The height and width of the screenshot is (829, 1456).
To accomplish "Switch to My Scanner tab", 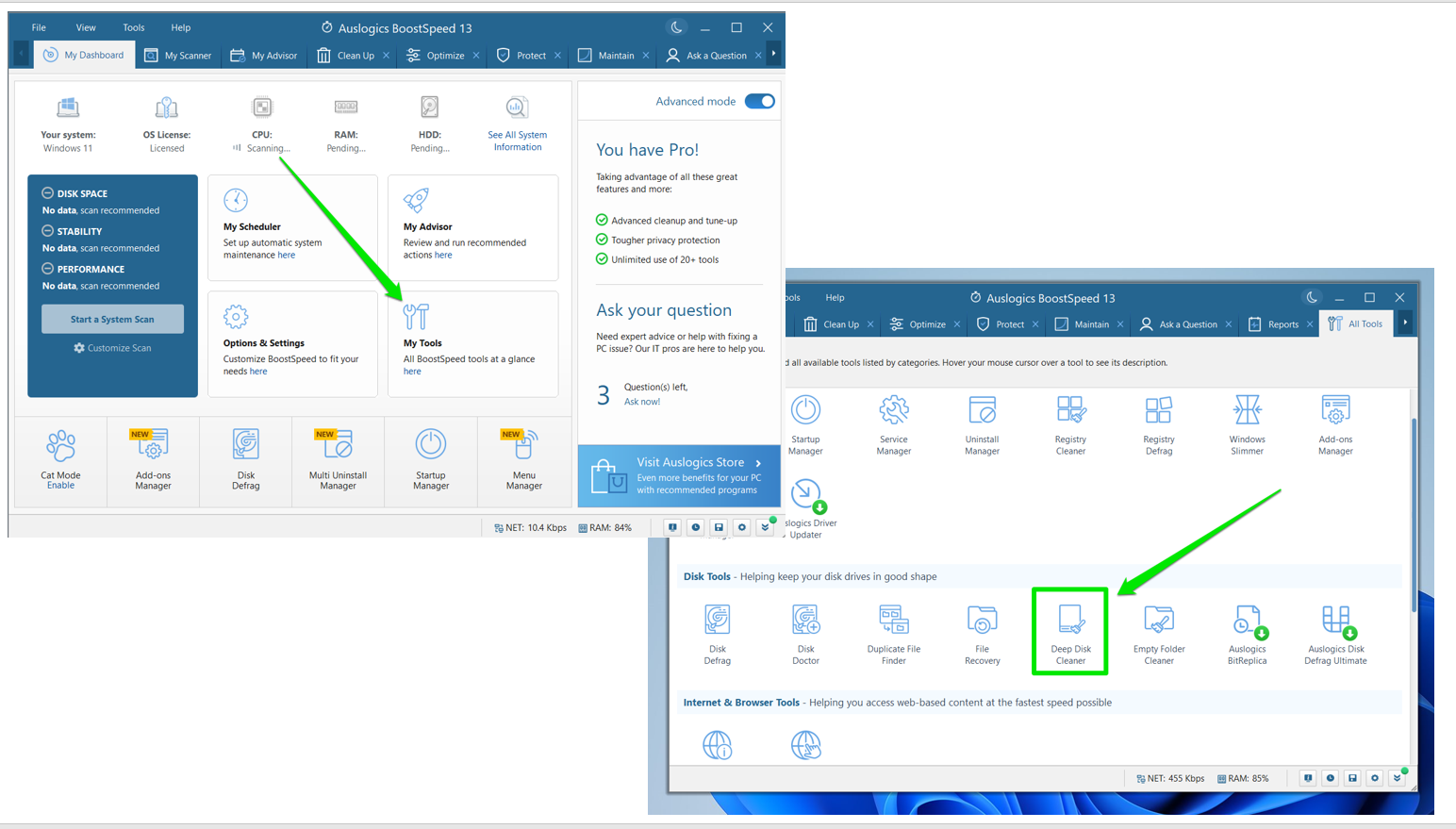I will click(x=178, y=56).
